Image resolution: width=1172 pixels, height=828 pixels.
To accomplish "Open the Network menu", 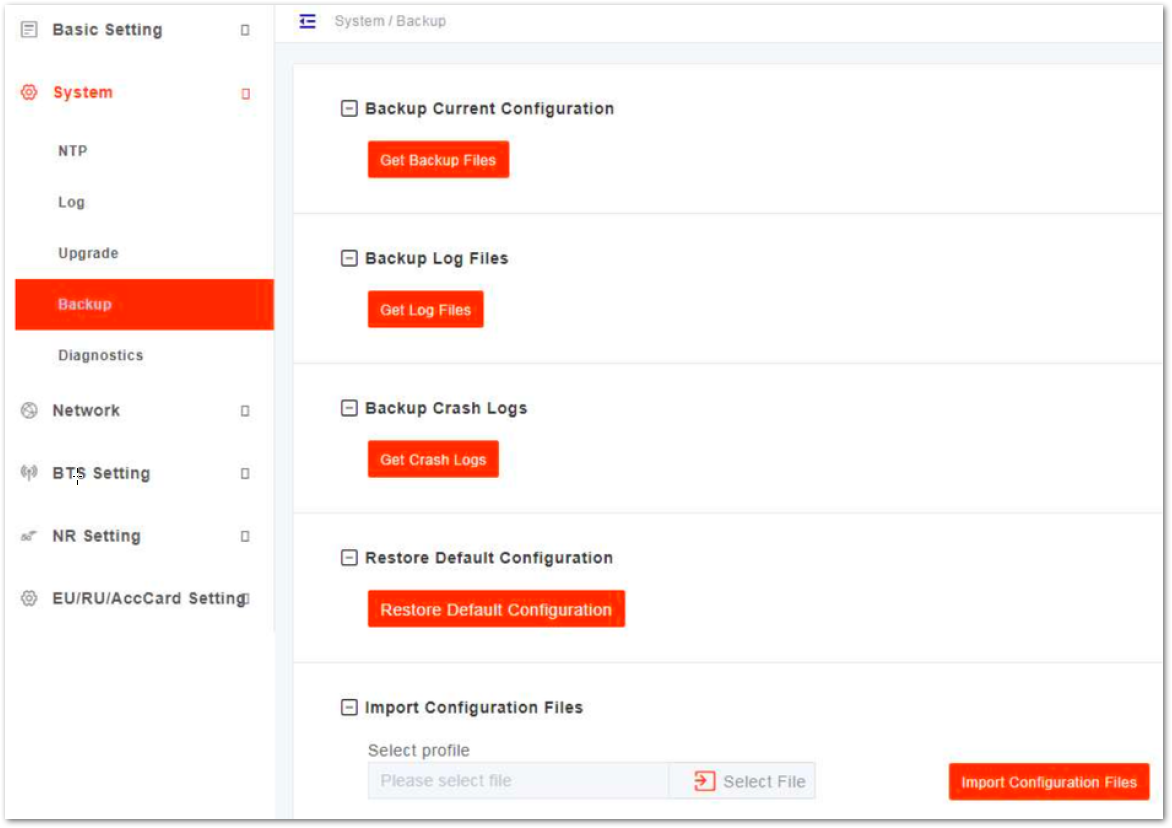I will (x=86, y=410).
